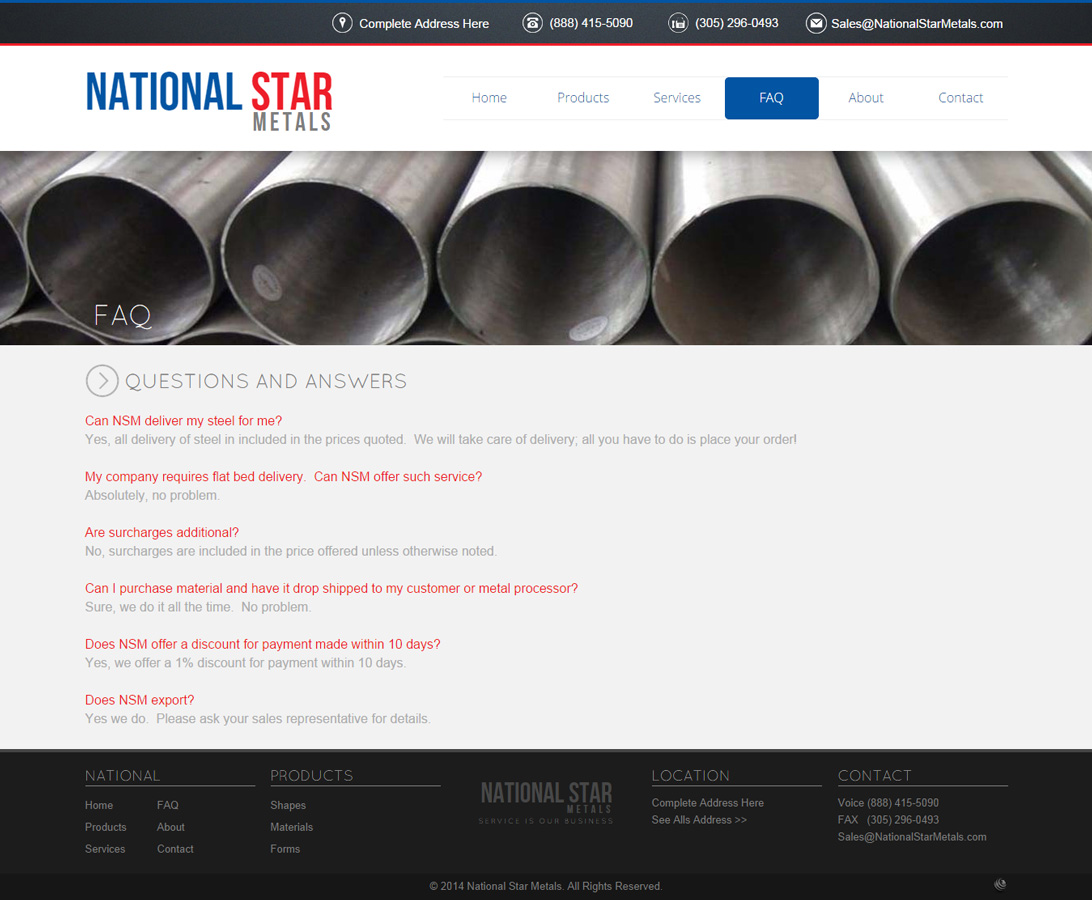This screenshot has height=900, width=1092.
Task: Click the fax icon beside (305) 296-0493
Action: click(x=678, y=23)
